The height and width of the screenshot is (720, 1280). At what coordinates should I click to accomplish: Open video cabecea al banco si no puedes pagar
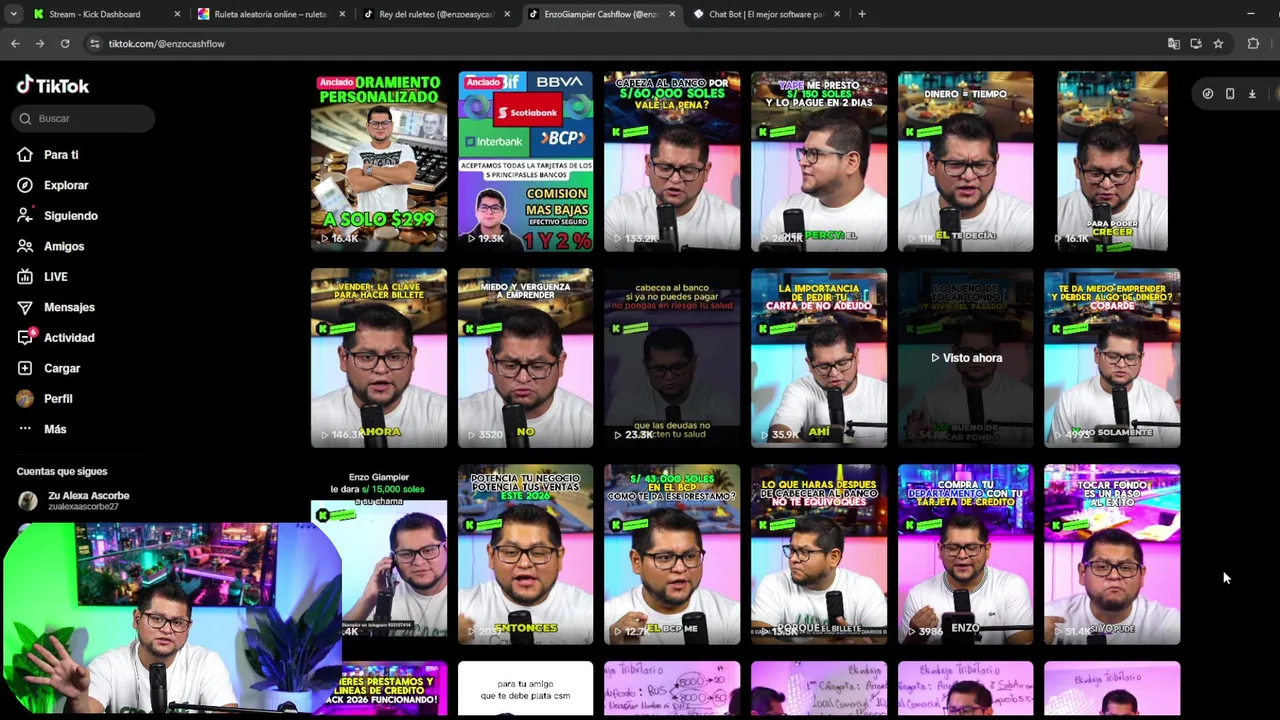pos(672,357)
